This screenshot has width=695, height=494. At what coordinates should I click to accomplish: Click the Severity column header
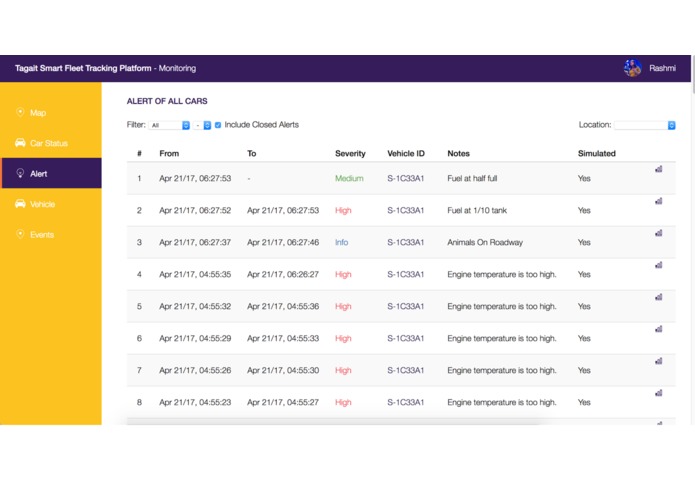[x=350, y=154]
